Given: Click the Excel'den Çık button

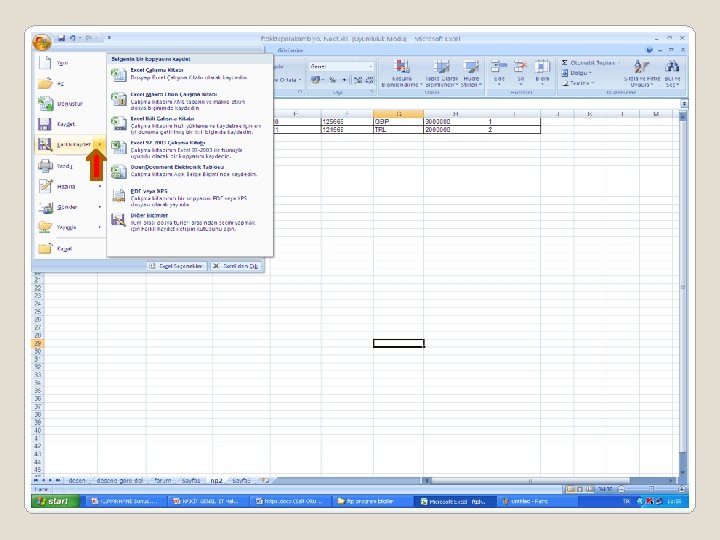Looking at the screenshot, I should click(x=236, y=266).
